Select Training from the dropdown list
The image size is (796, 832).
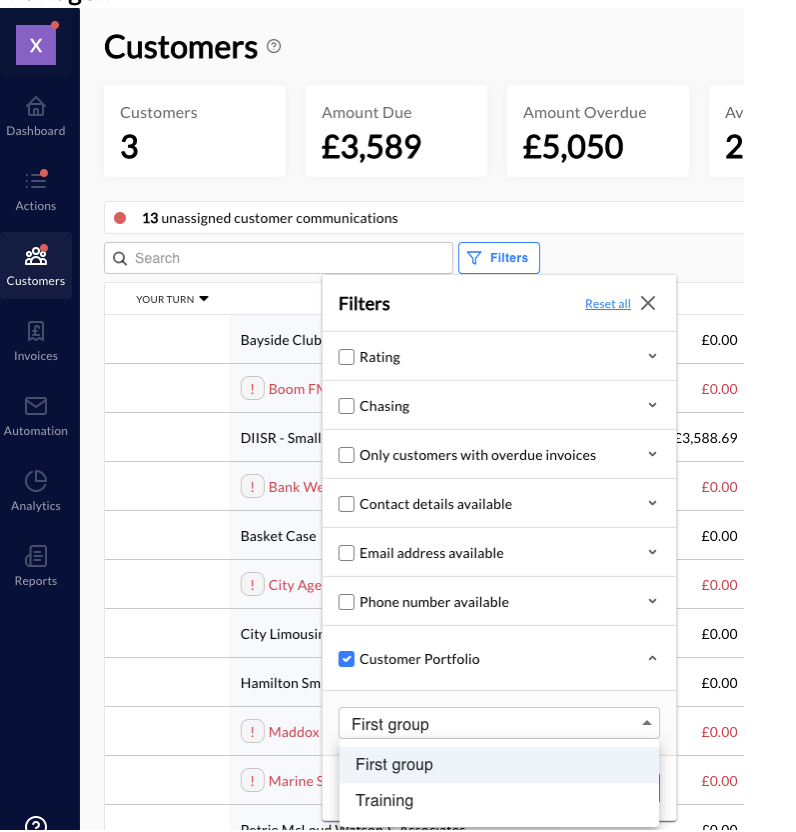[x=385, y=800]
